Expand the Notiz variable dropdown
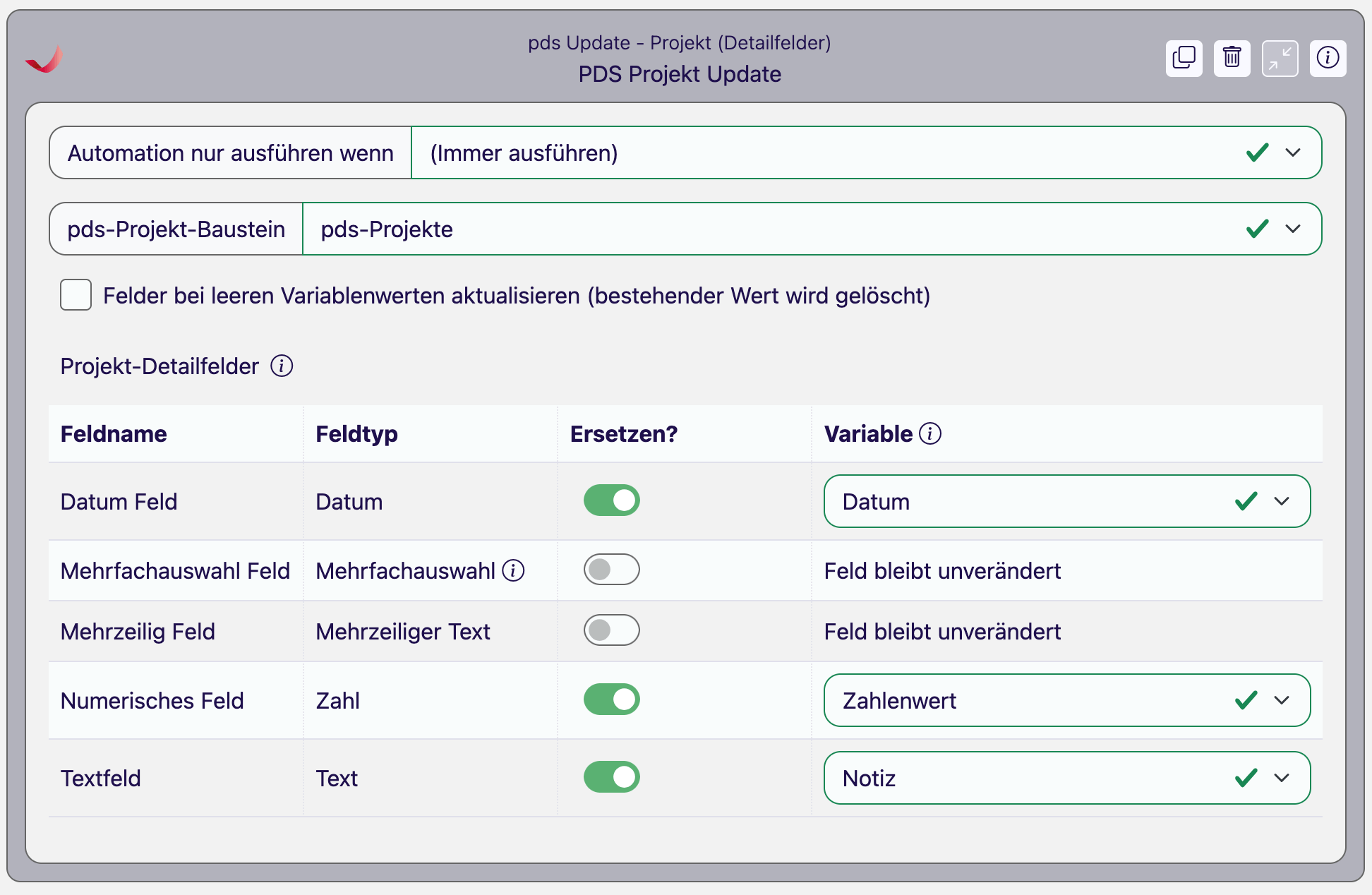The height and width of the screenshot is (895, 1372). (1281, 778)
